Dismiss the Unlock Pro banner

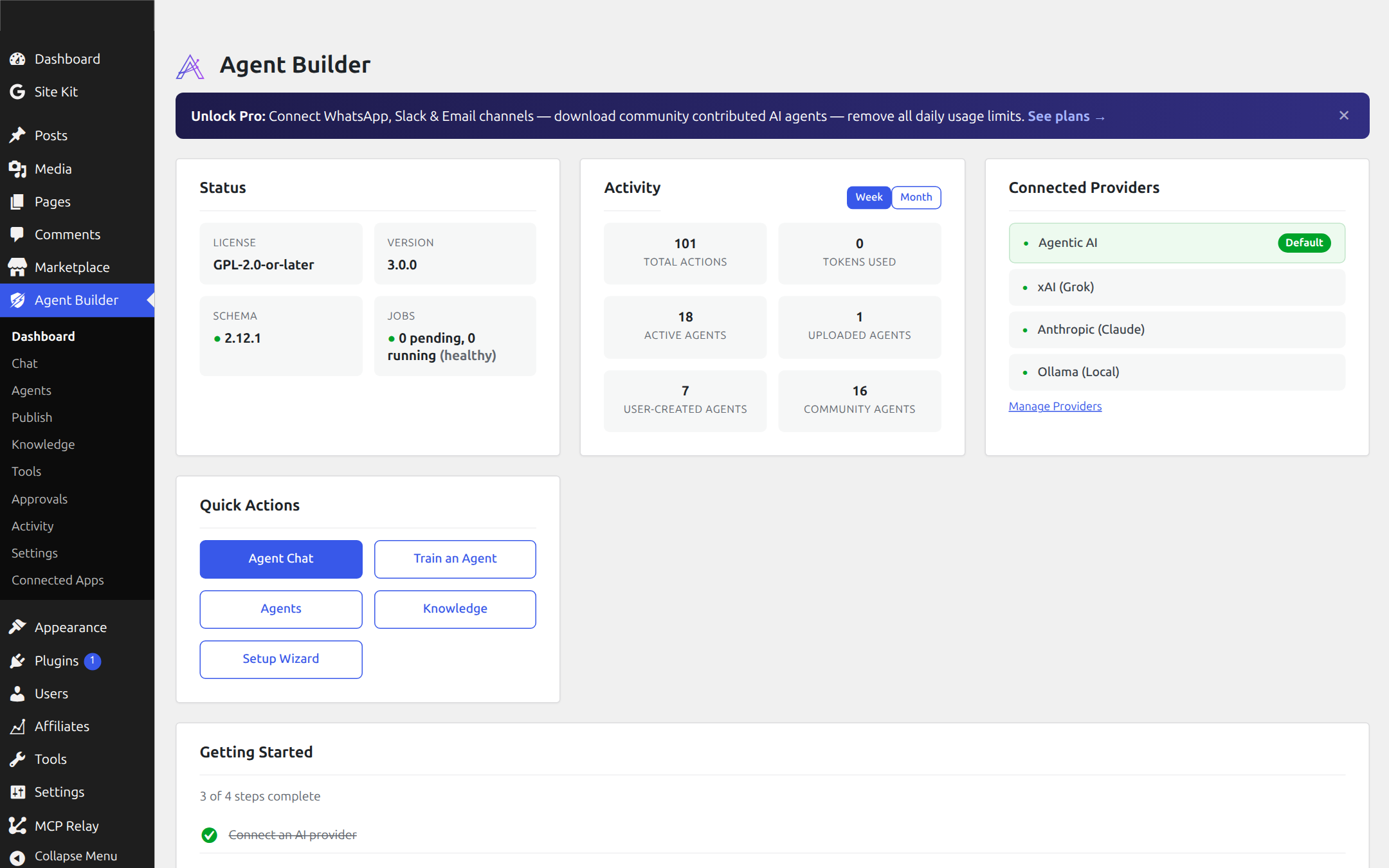(1344, 116)
